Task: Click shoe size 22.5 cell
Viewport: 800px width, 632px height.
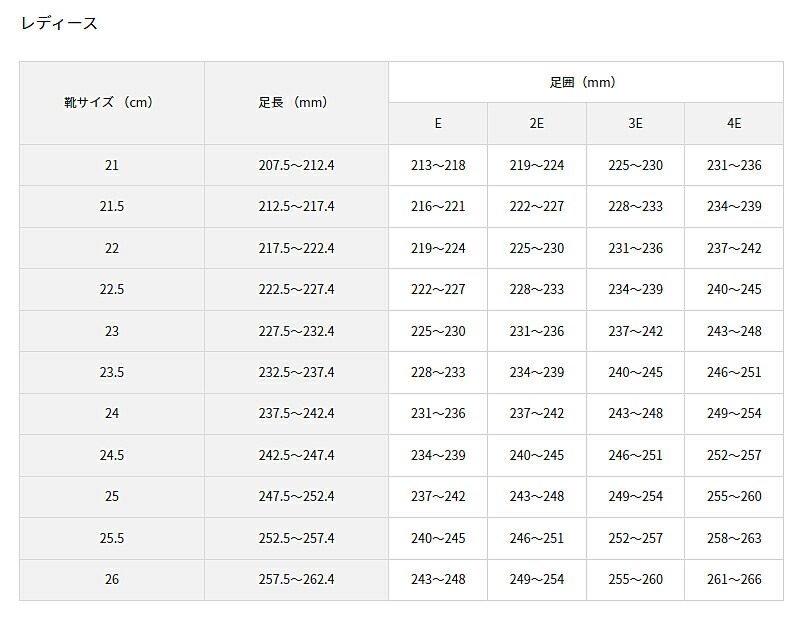Action: click(111, 289)
